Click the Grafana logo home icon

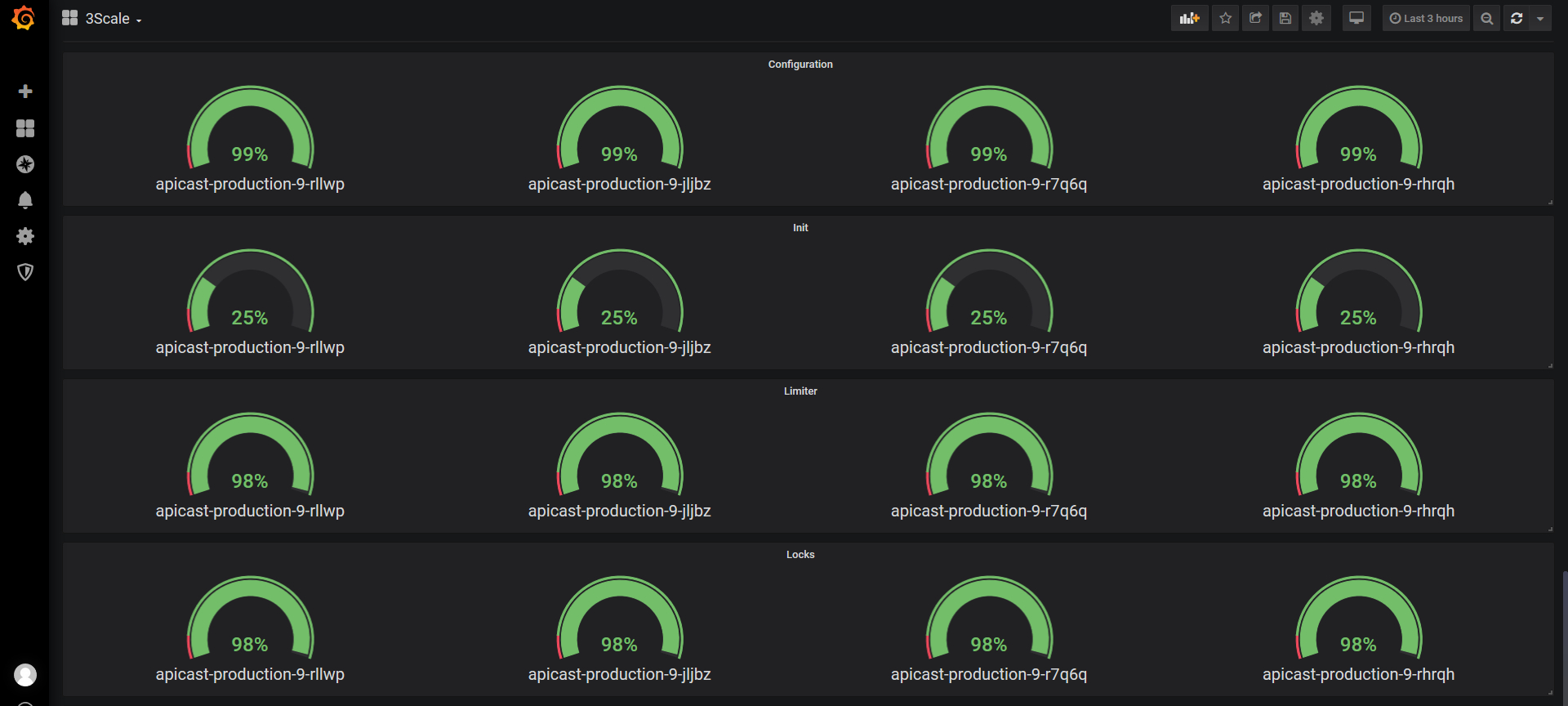click(24, 18)
